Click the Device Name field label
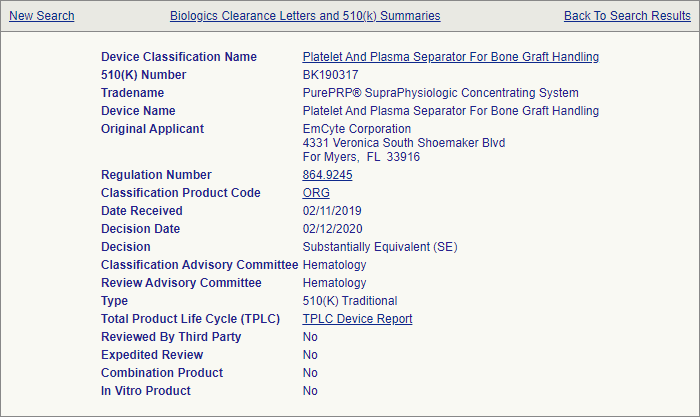The height and width of the screenshot is (417, 700). [138, 111]
